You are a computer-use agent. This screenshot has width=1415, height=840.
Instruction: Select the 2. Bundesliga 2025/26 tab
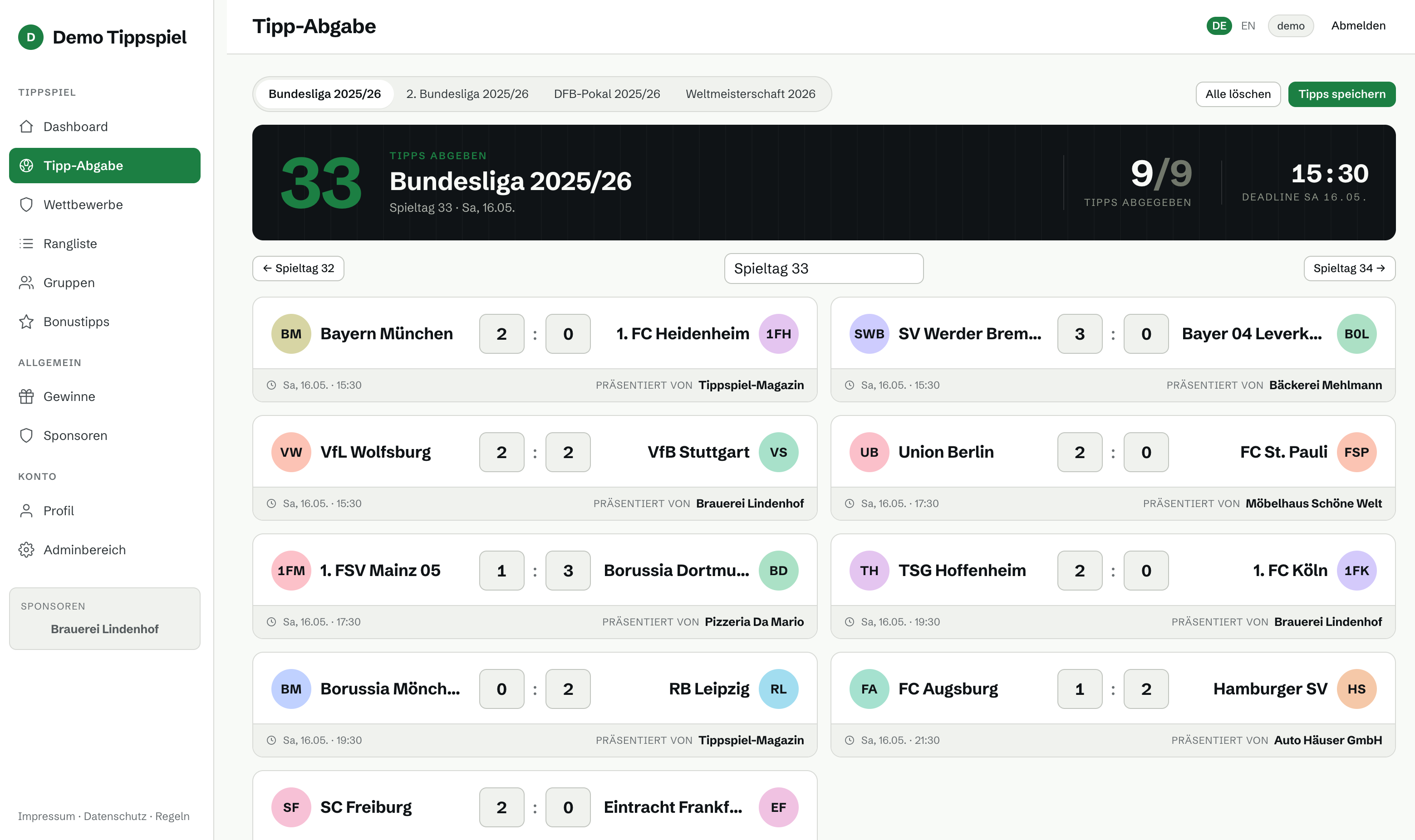pos(467,94)
